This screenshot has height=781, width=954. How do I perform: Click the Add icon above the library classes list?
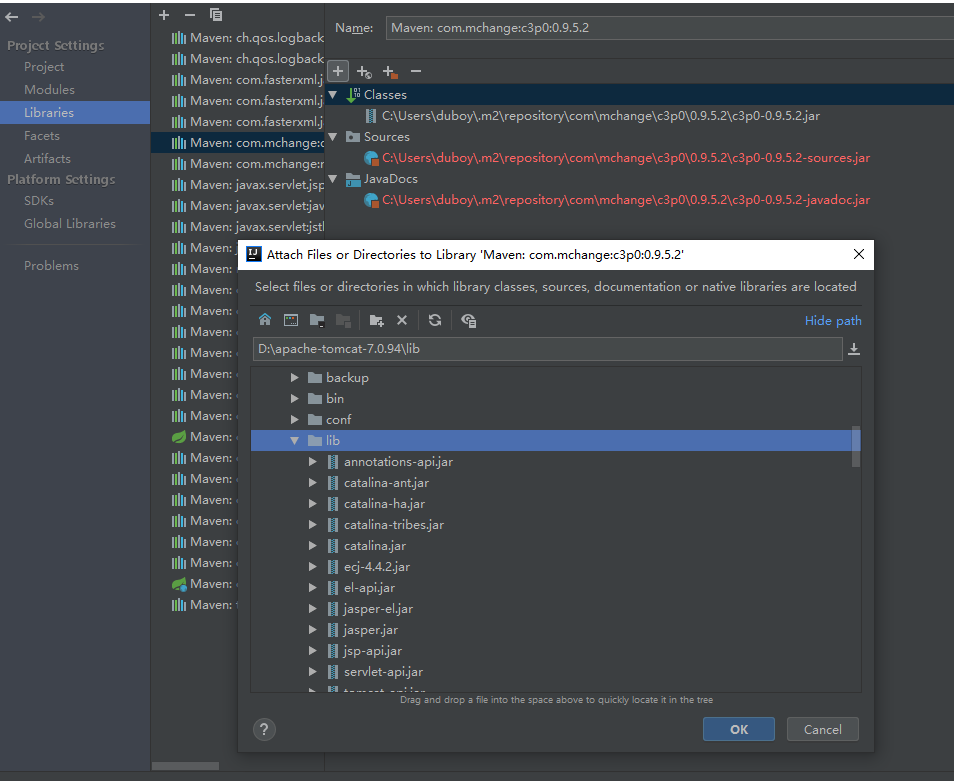coord(337,71)
